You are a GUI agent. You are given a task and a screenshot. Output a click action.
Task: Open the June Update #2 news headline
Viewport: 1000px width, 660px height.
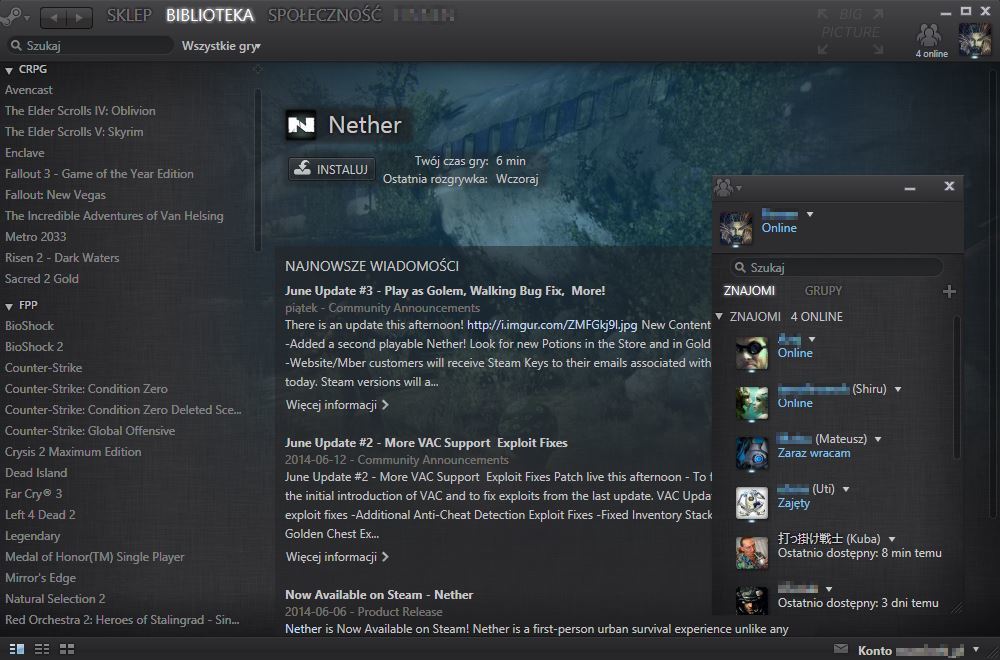(x=426, y=443)
